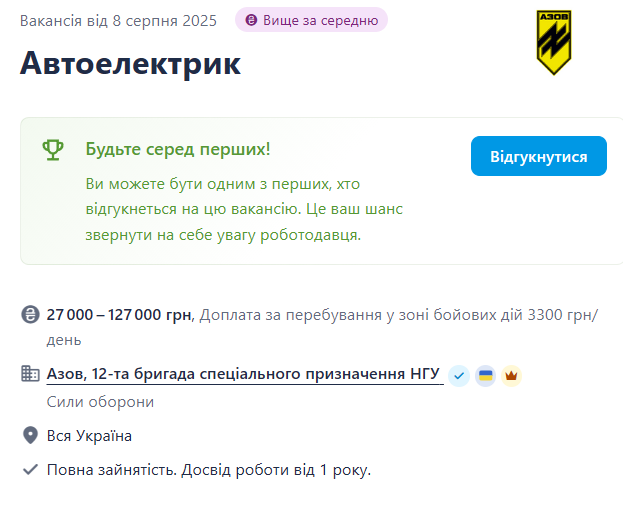
Task: Click the Автоелектрик vacancy title
Action: 130,63
